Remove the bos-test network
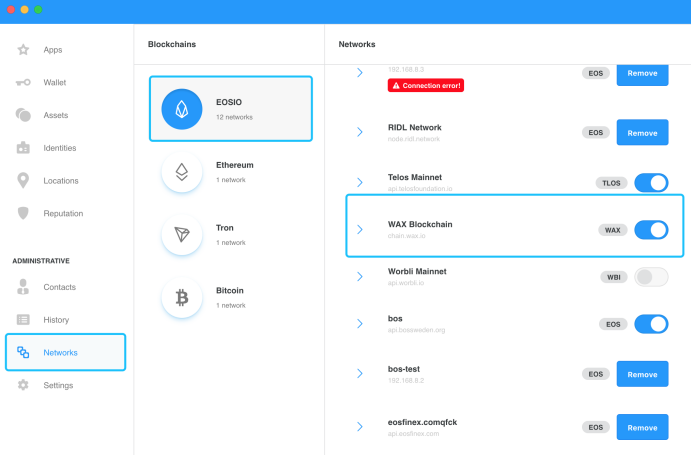692x455 pixels. (x=642, y=374)
